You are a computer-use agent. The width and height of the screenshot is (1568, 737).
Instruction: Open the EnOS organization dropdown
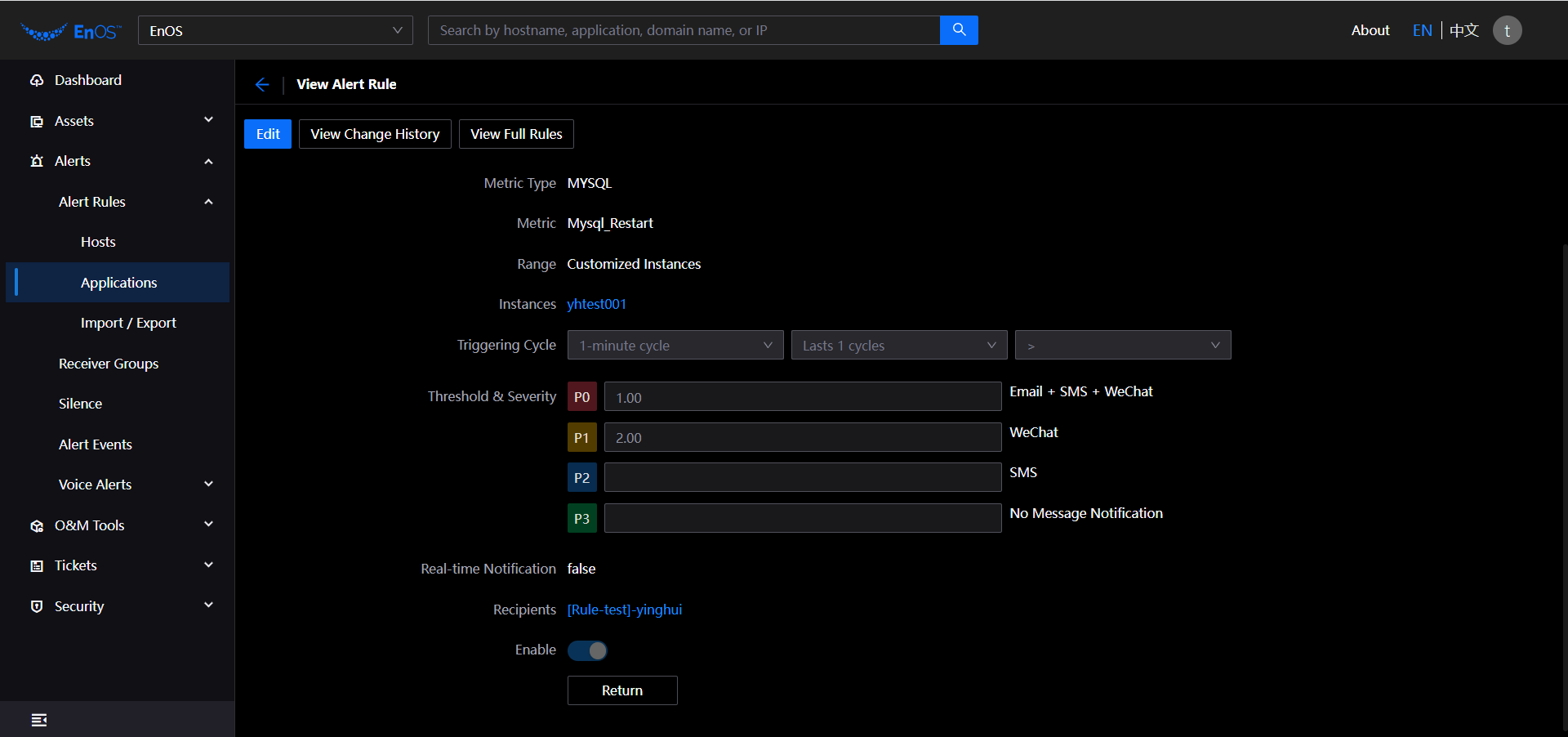[275, 30]
